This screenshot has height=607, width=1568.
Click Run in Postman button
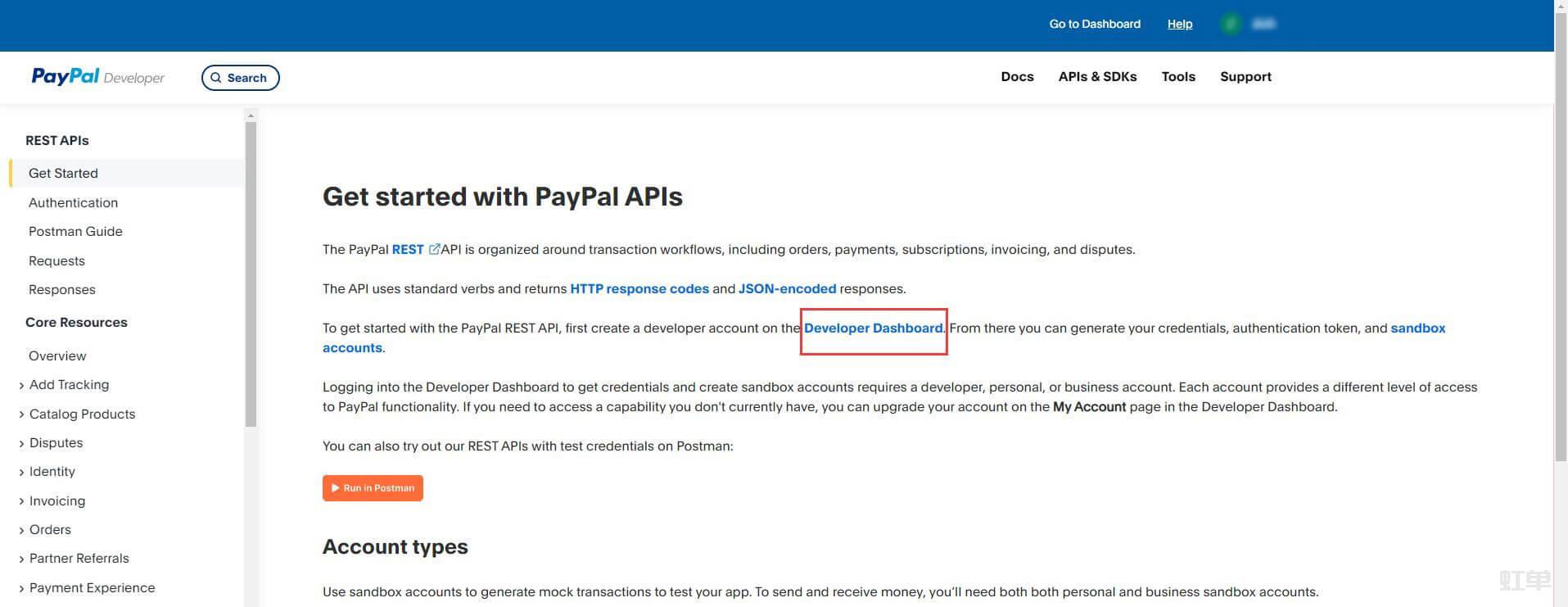[x=373, y=488]
